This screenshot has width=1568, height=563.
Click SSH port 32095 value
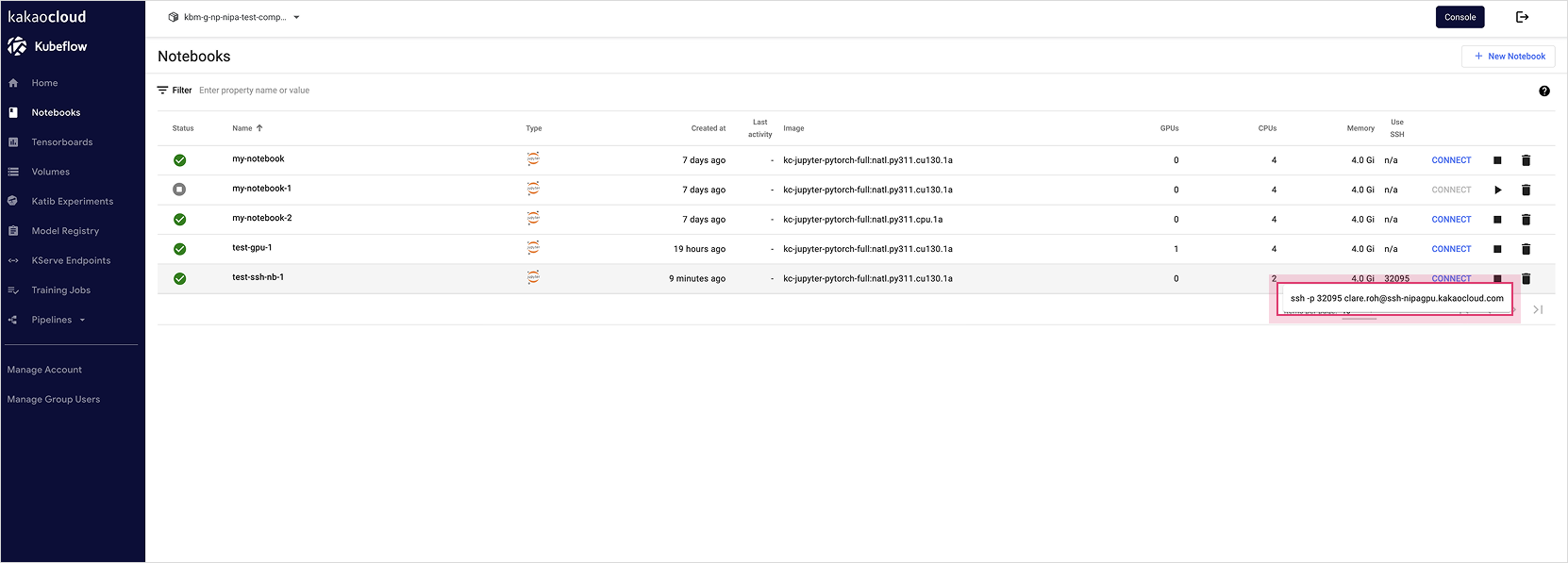click(1396, 278)
